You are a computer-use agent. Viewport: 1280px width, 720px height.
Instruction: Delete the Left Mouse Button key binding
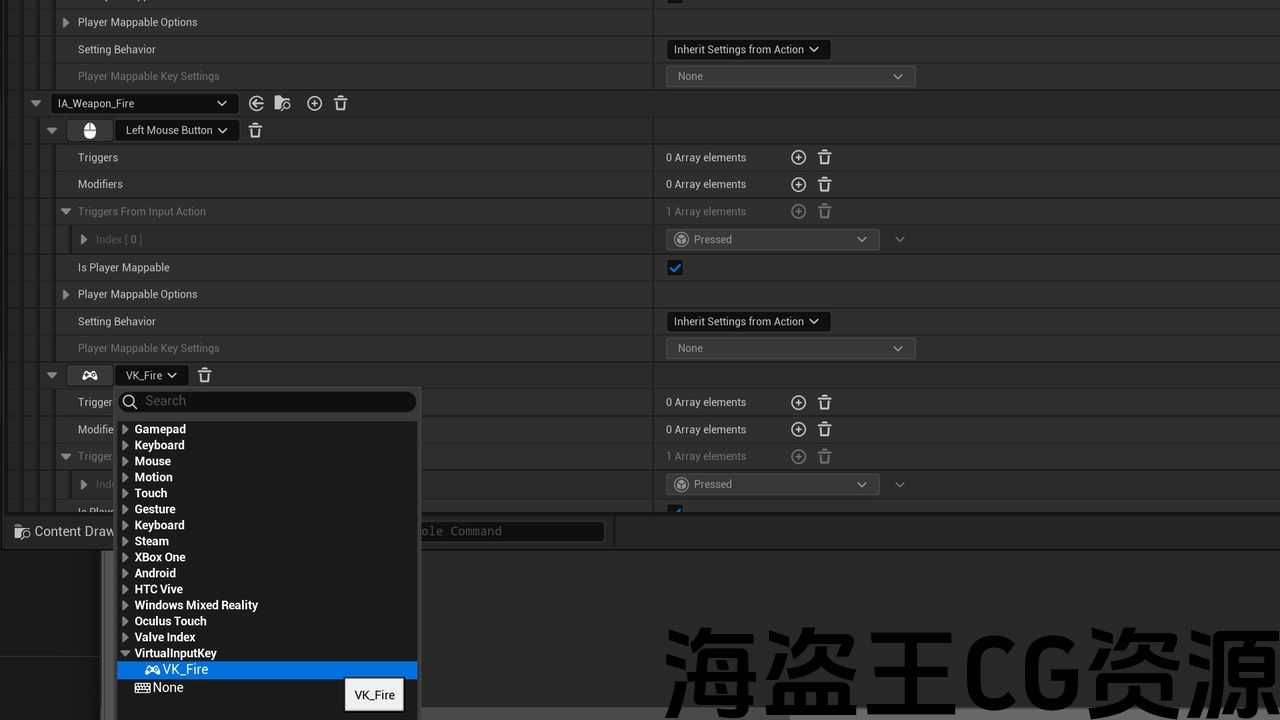click(x=255, y=130)
